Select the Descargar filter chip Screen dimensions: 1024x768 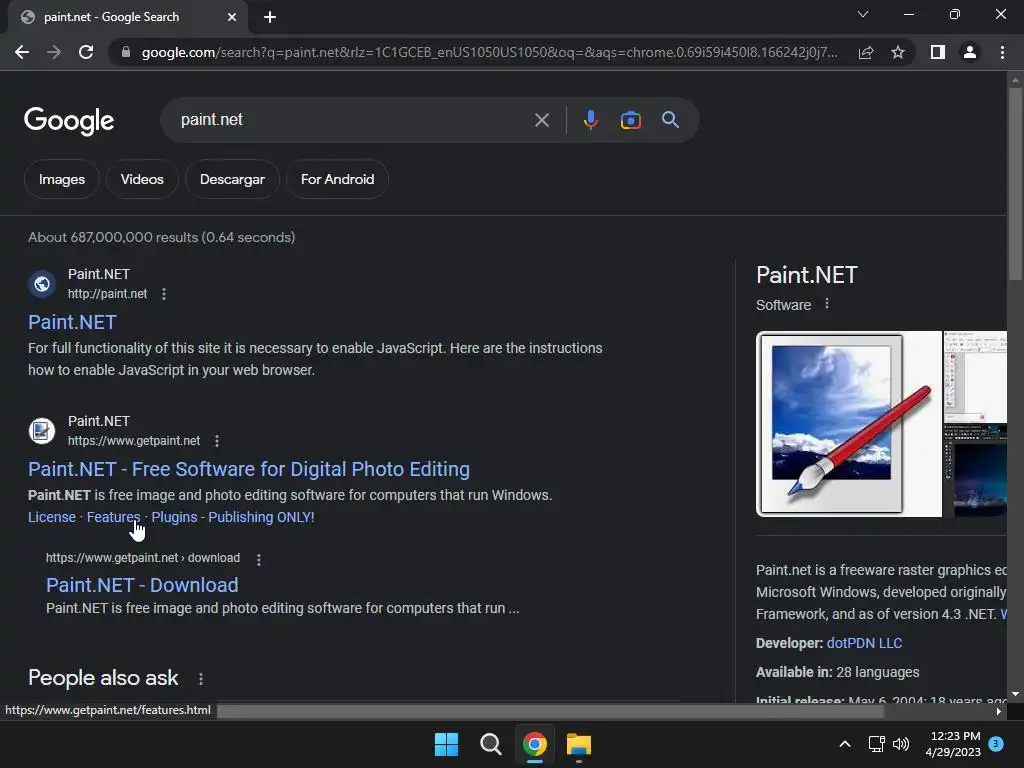pos(232,179)
